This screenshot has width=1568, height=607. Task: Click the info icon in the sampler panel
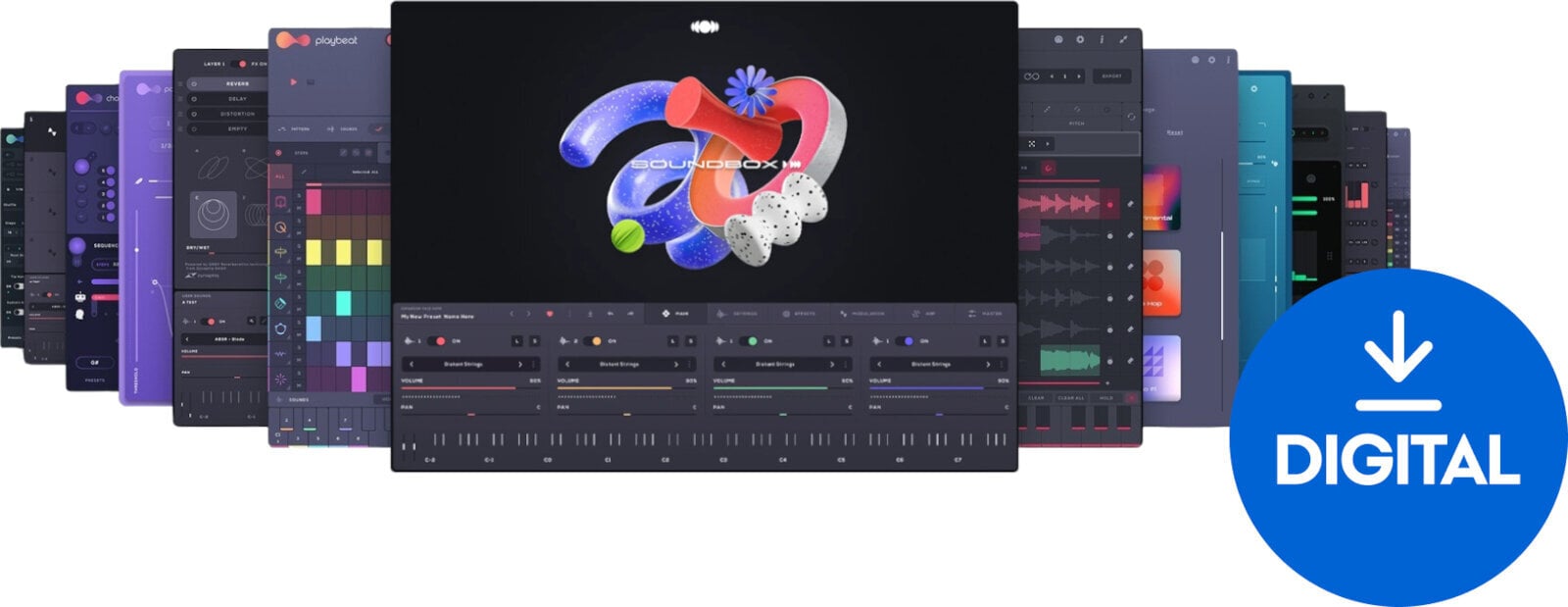pos(1102,40)
